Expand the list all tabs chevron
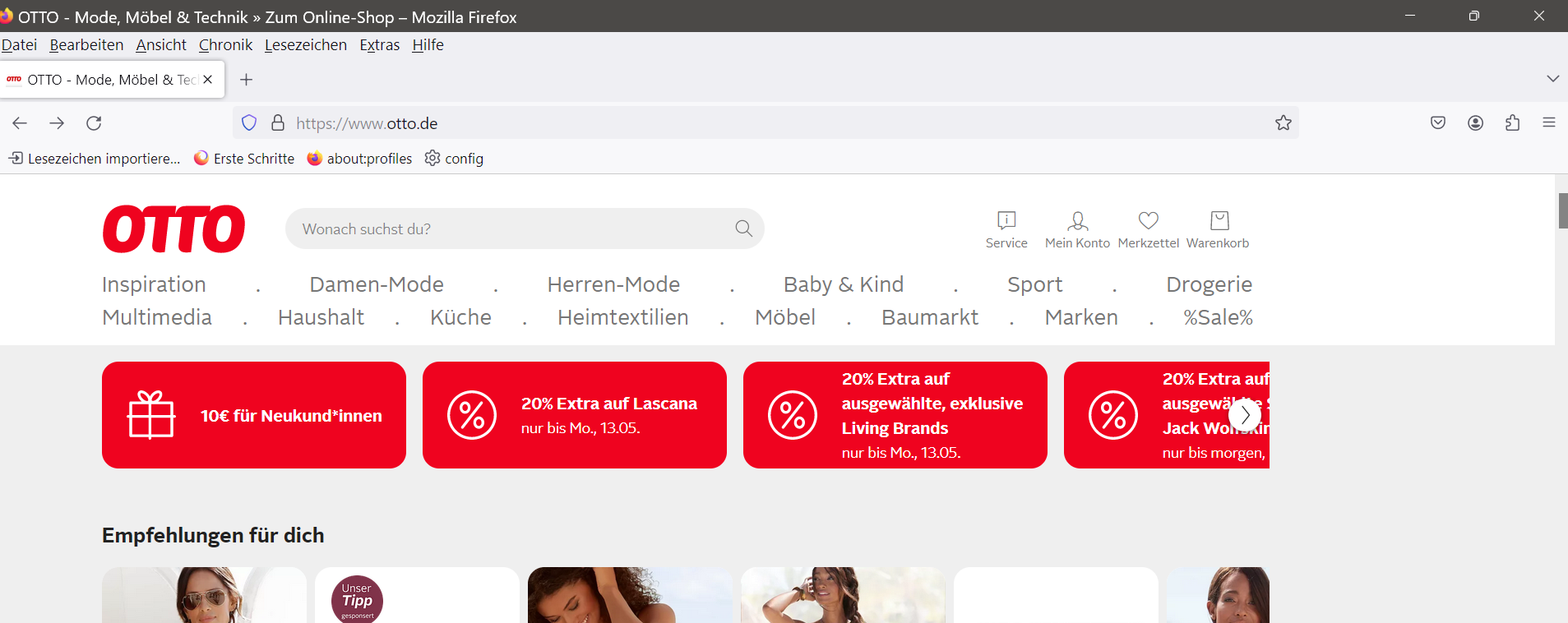Image resolution: width=1568 pixels, height=623 pixels. tap(1552, 79)
